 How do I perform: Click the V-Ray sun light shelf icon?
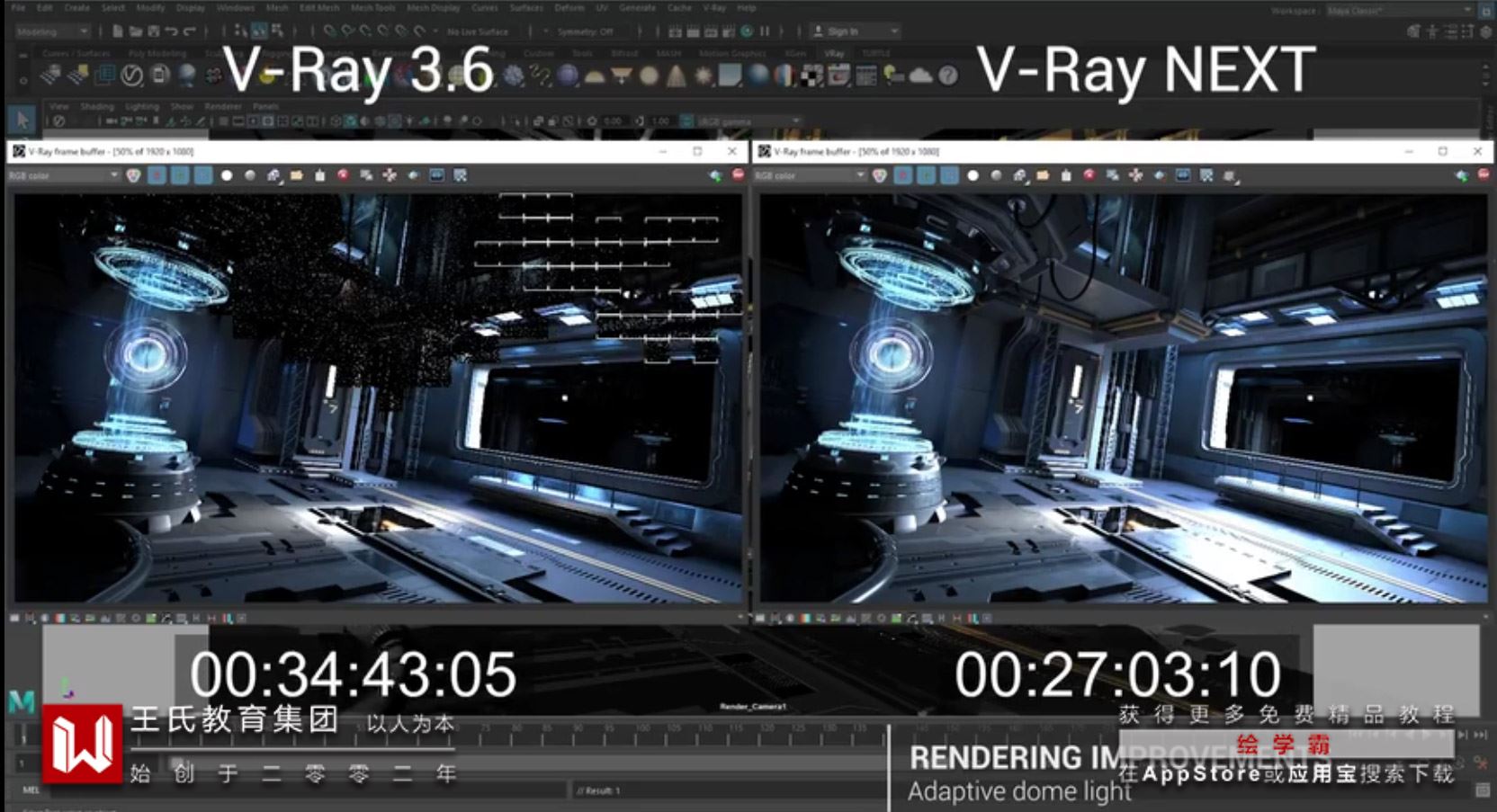pyautogui.click(x=704, y=76)
